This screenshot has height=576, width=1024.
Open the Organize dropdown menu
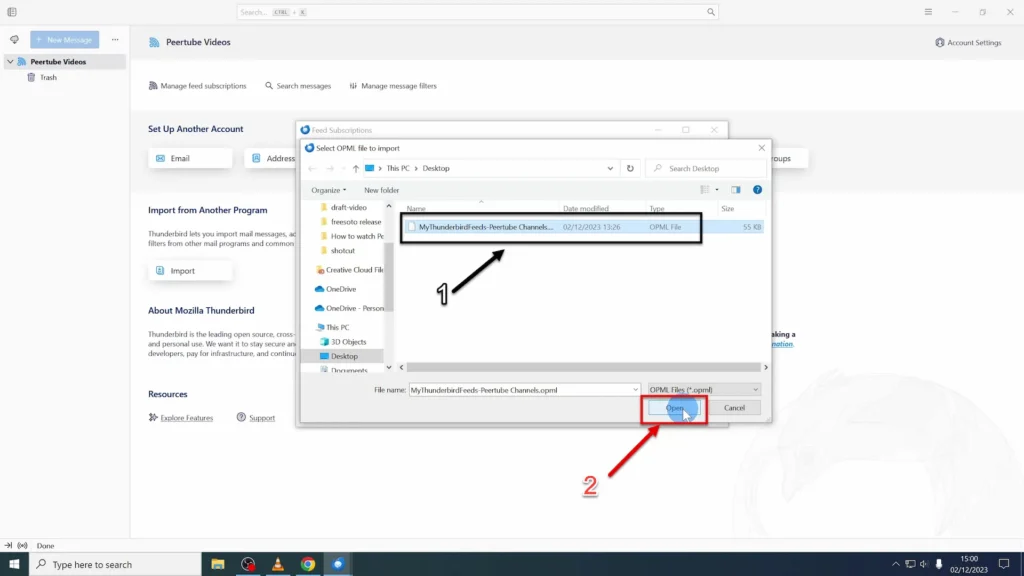328,190
